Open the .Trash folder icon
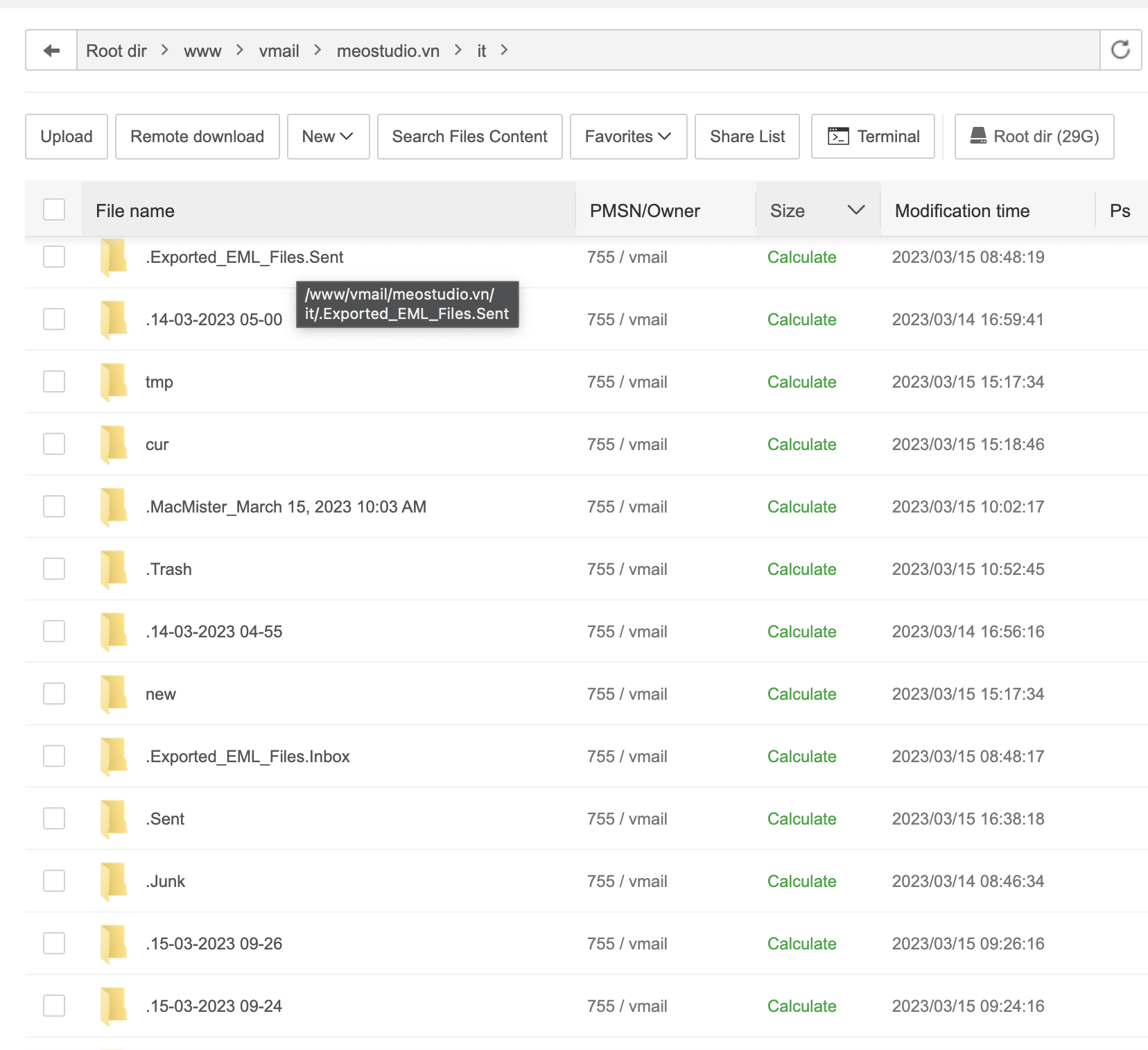1148x1050 pixels. tap(114, 569)
